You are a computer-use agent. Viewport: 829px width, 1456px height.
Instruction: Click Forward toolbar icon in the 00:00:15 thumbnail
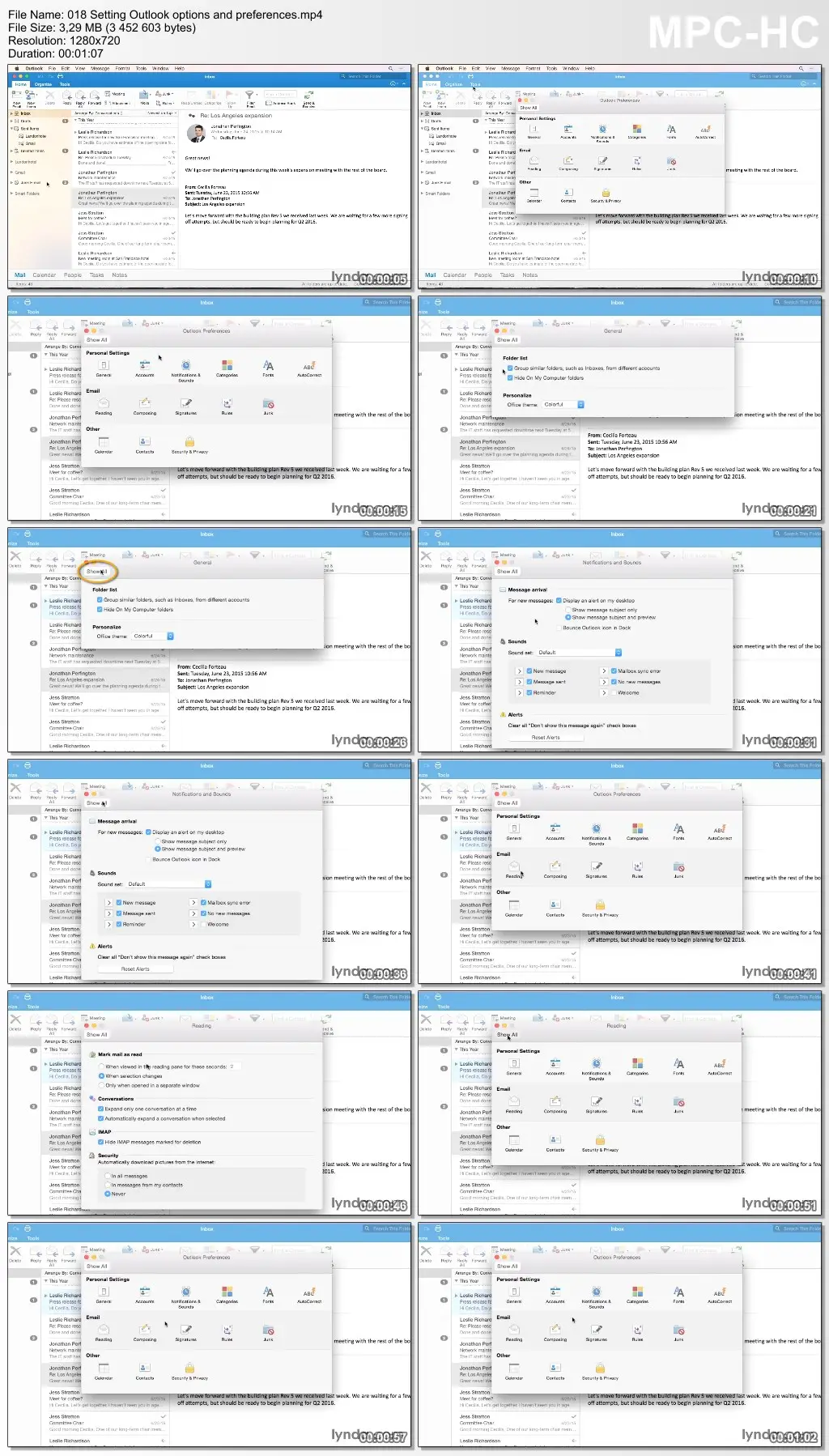coord(69,326)
